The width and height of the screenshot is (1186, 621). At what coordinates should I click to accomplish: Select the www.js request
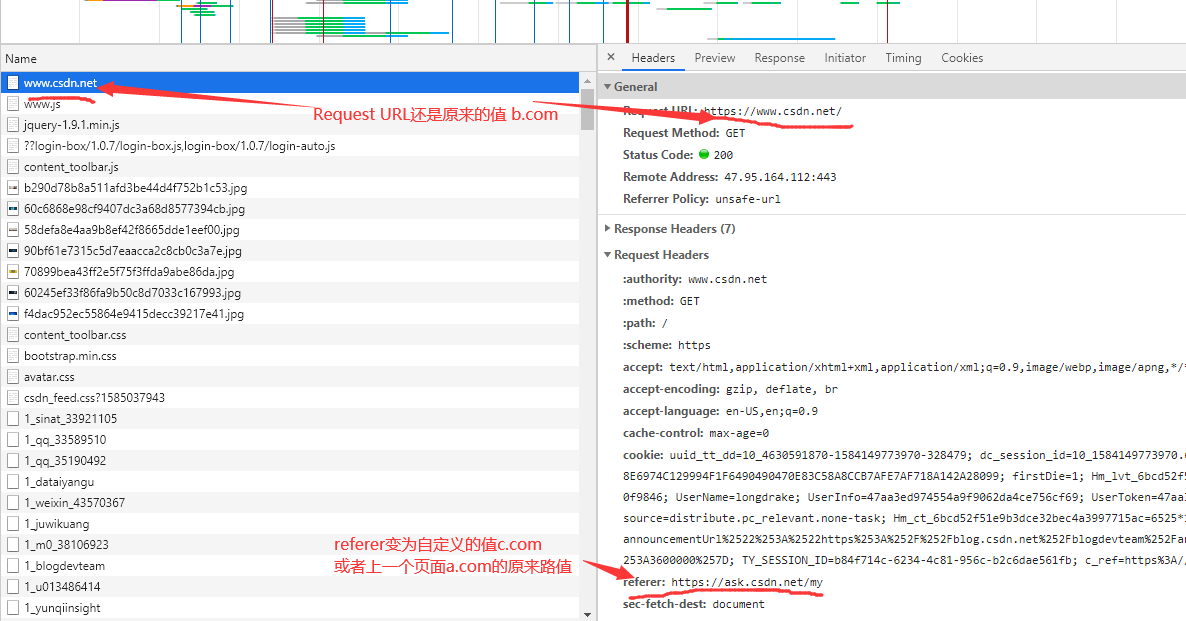pos(290,104)
